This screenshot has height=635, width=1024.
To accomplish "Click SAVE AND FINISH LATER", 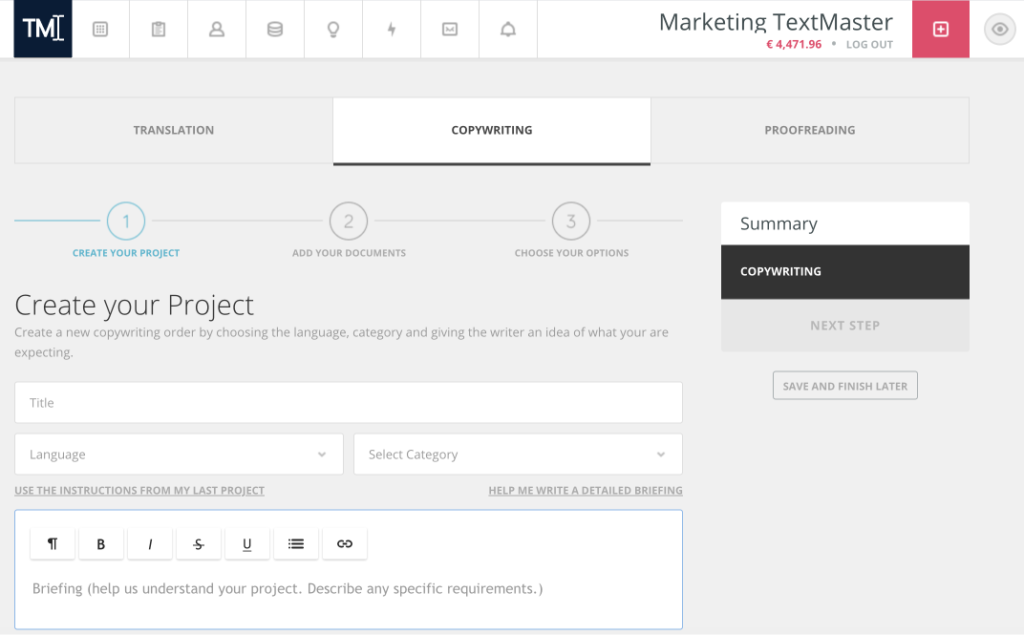I will pos(844,385).
